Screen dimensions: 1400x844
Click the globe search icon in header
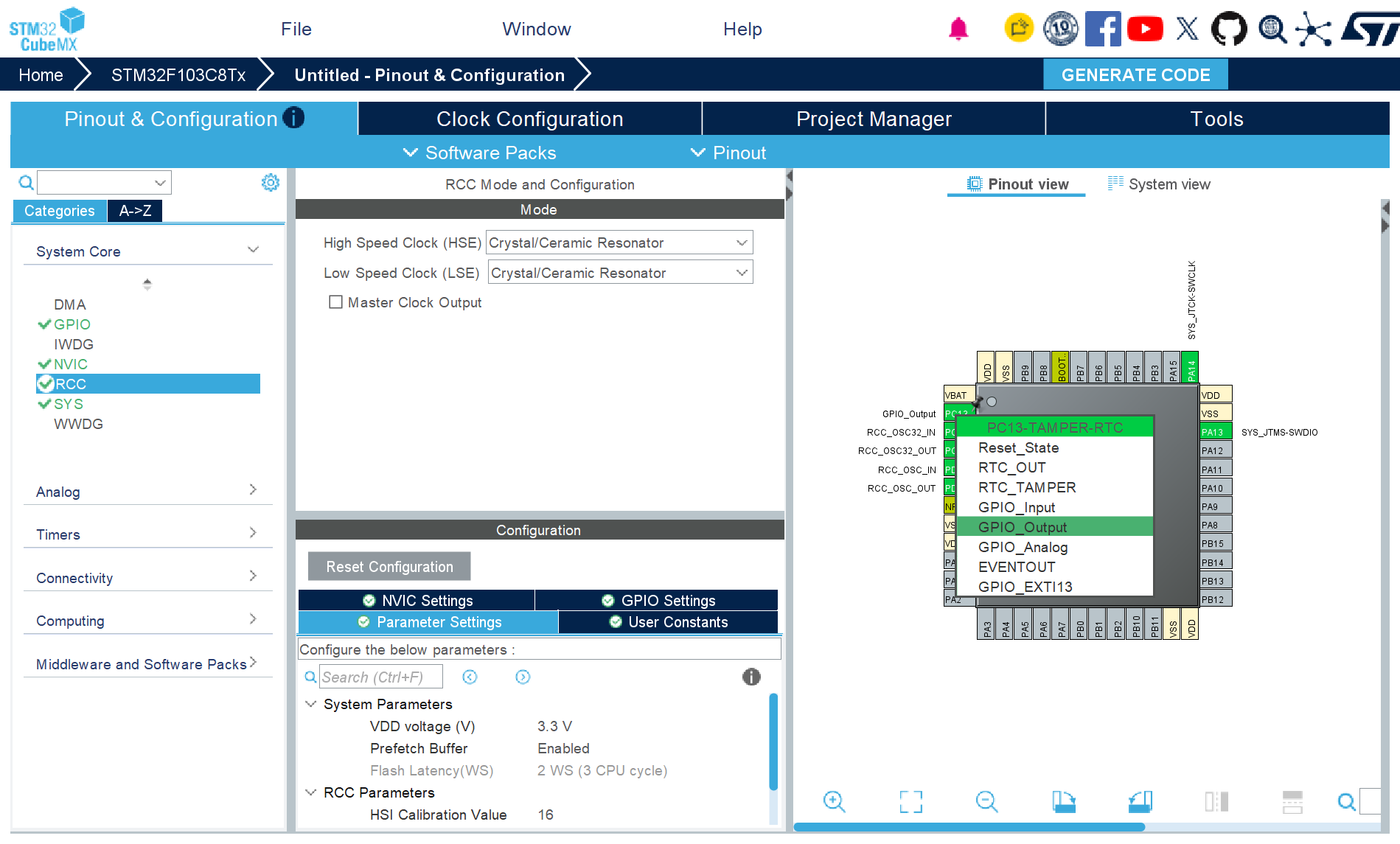pyautogui.click(x=1272, y=29)
